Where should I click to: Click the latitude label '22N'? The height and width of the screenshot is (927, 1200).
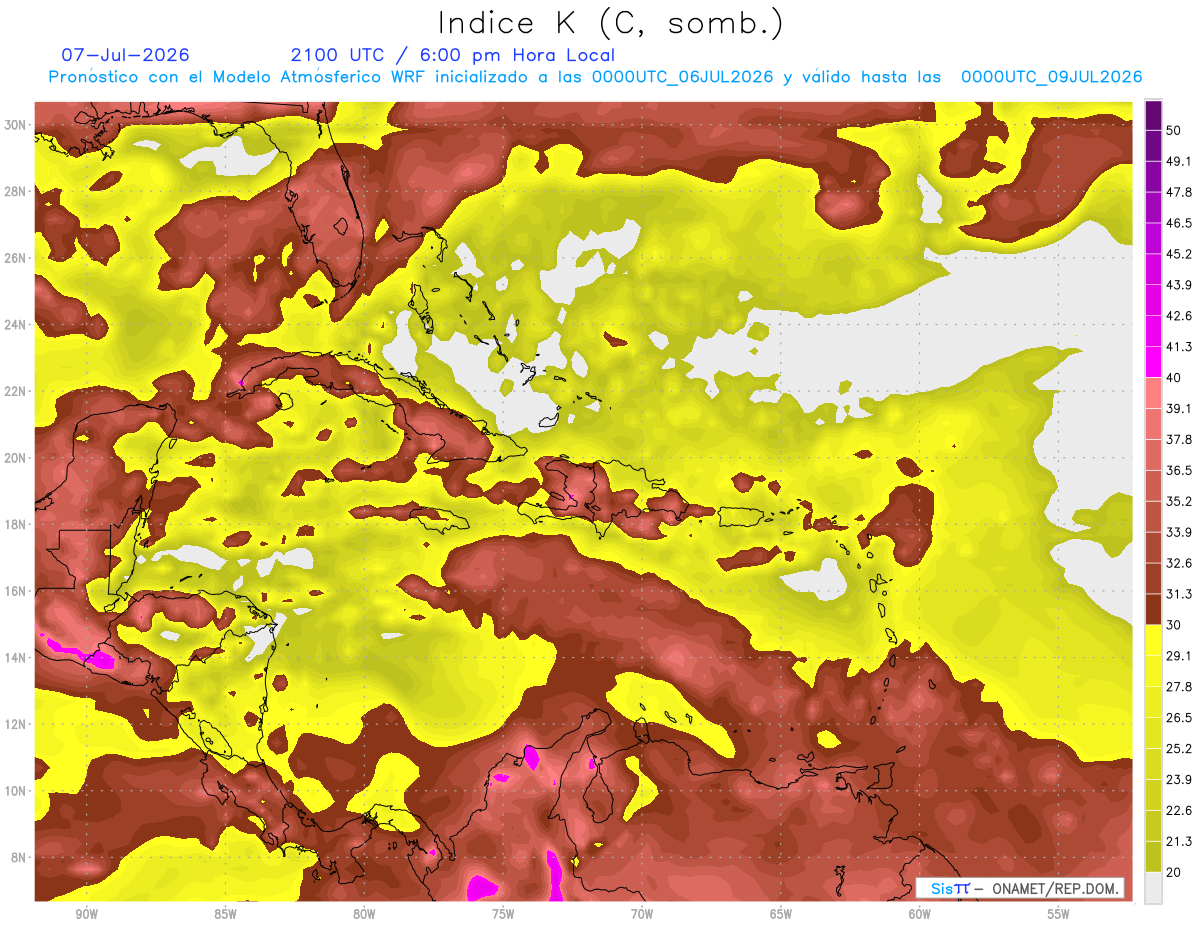[17, 391]
